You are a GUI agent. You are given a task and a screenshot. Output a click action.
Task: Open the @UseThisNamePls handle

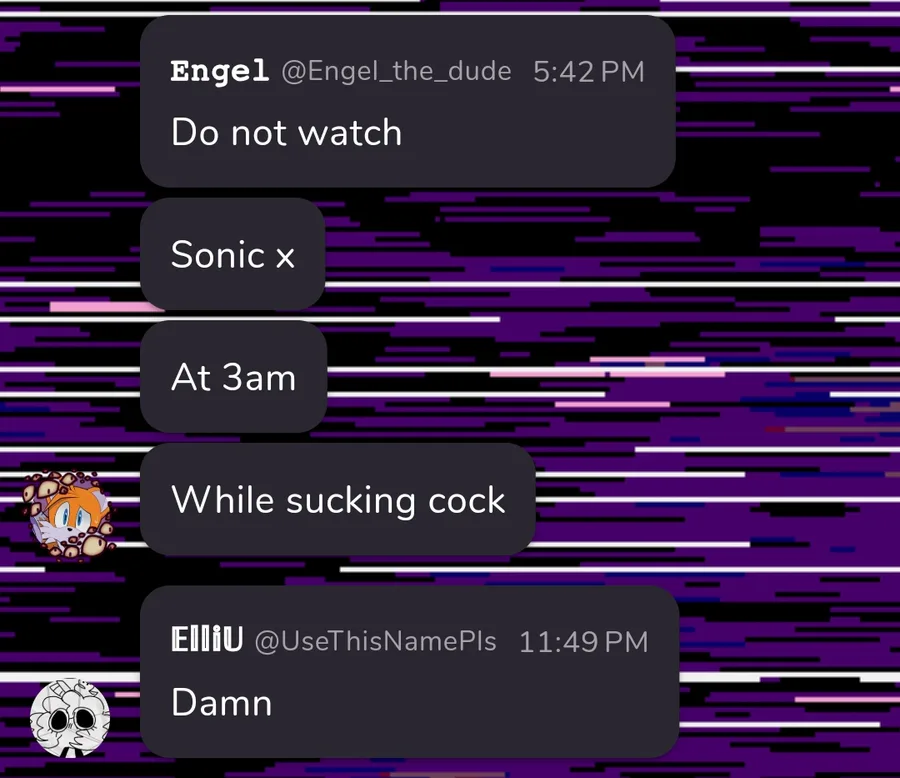375,641
